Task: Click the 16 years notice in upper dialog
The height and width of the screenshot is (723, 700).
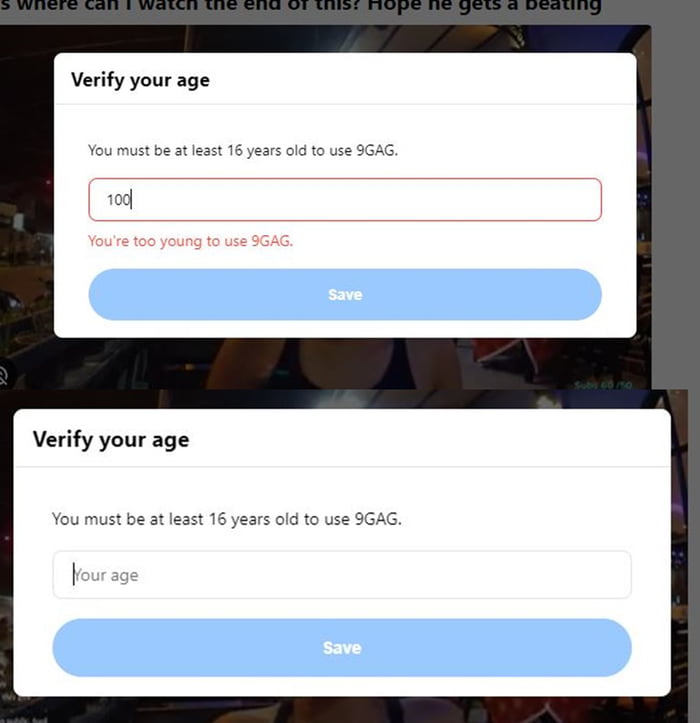Action: (250, 150)
